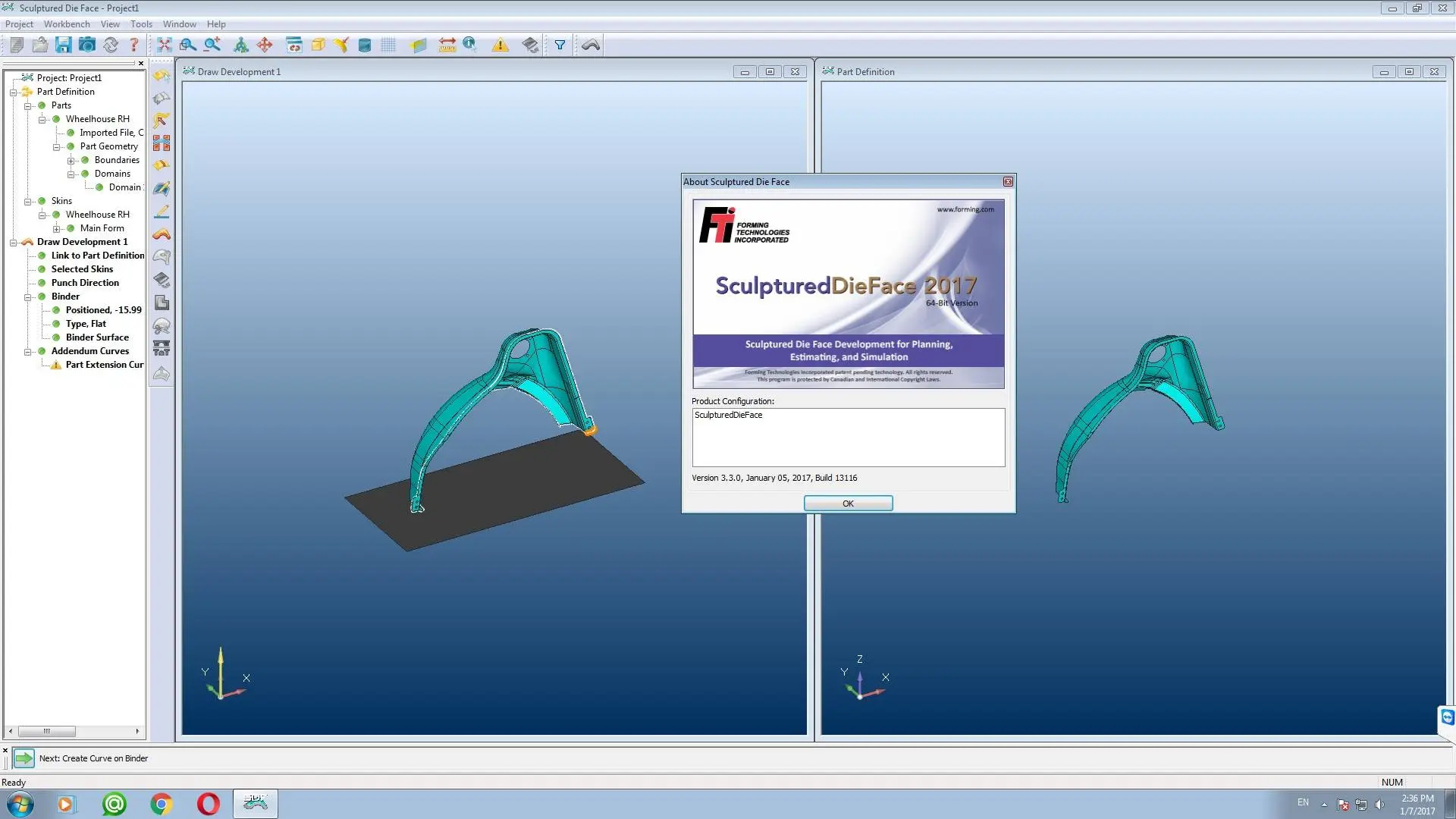The height and width of the screenshot is (819, 1456).
Task: Open the View menu
Action: click(x=110, y=24)
